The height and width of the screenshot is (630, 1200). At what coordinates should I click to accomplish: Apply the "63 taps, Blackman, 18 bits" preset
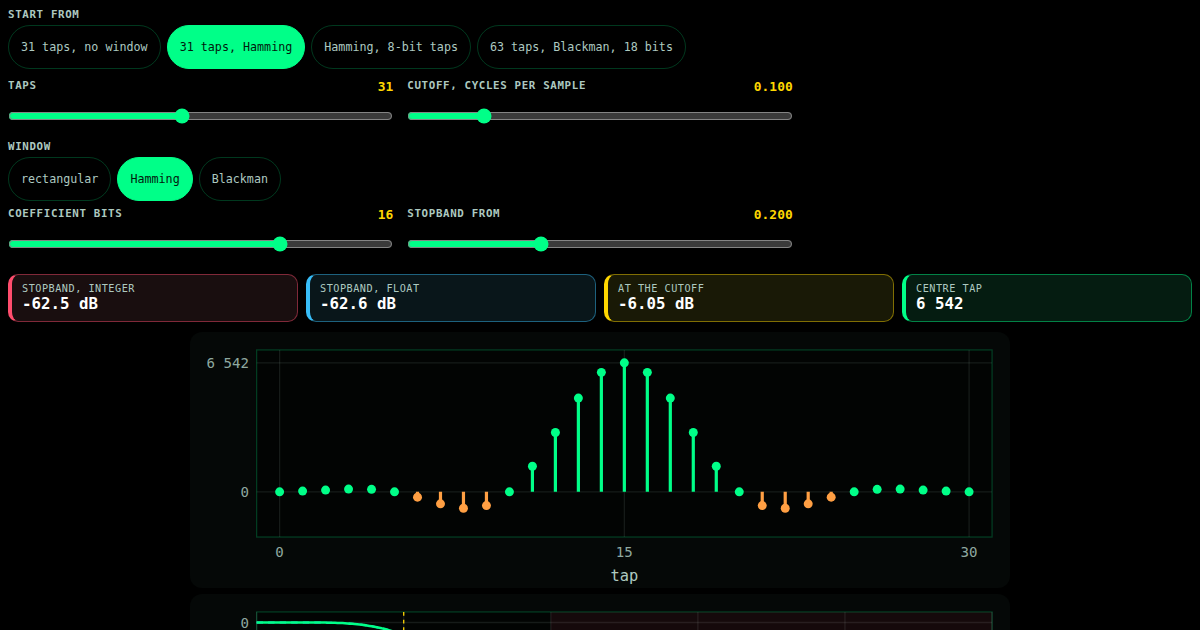coord(582,47)
